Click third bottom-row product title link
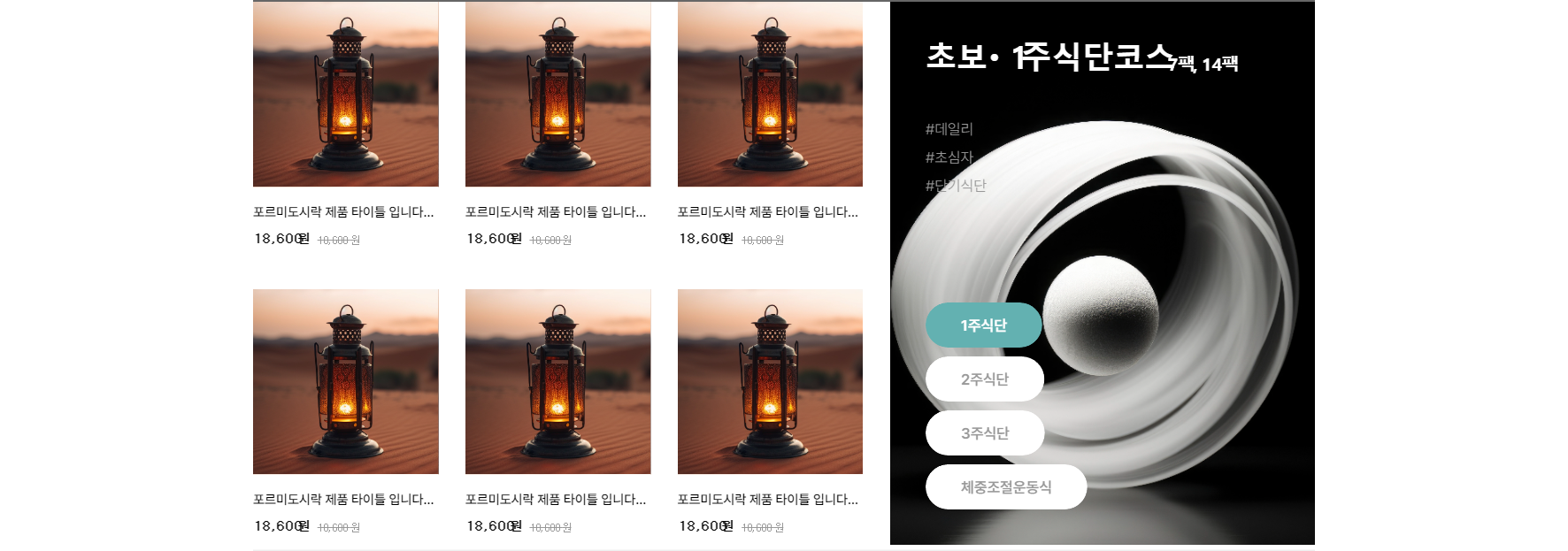The image size is (1568, 551). pos(768,500)
